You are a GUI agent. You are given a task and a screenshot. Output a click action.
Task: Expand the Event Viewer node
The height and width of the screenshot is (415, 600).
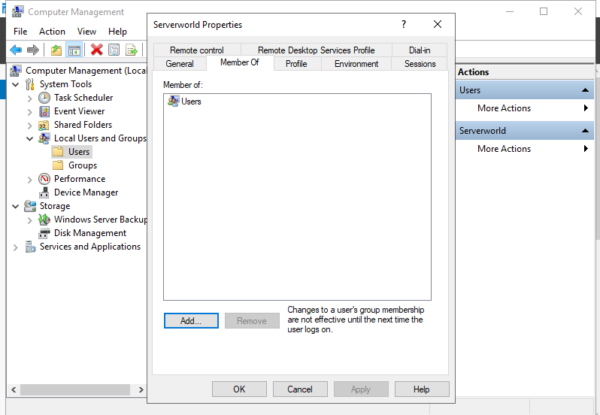pyautogui.click(x=30, y=112)
